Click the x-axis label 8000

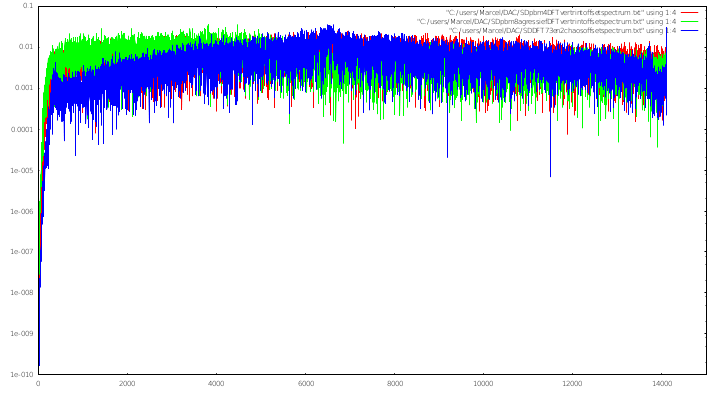click(x=395, y=384)
